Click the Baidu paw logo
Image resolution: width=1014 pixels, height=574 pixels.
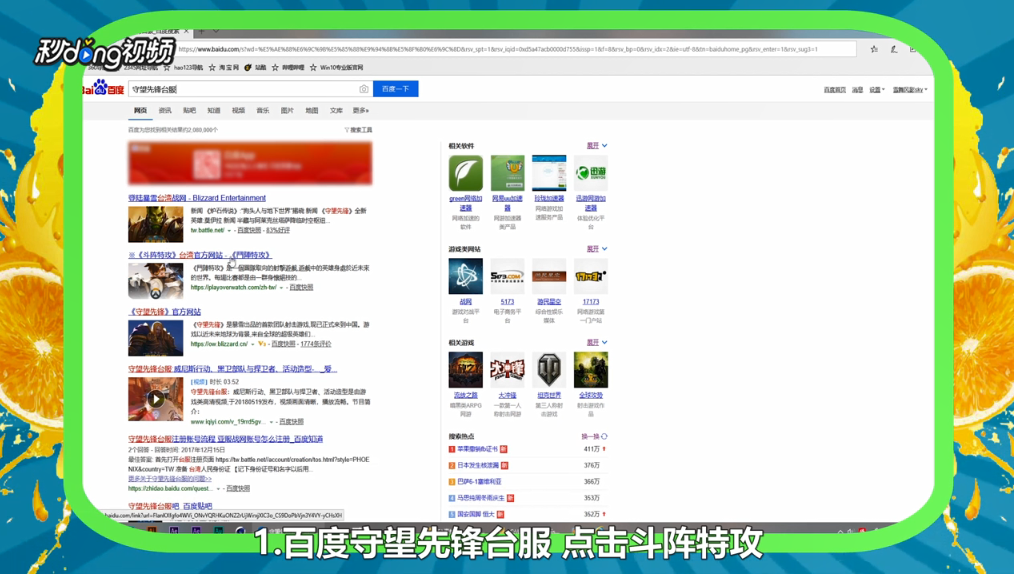tap(100, 87)
